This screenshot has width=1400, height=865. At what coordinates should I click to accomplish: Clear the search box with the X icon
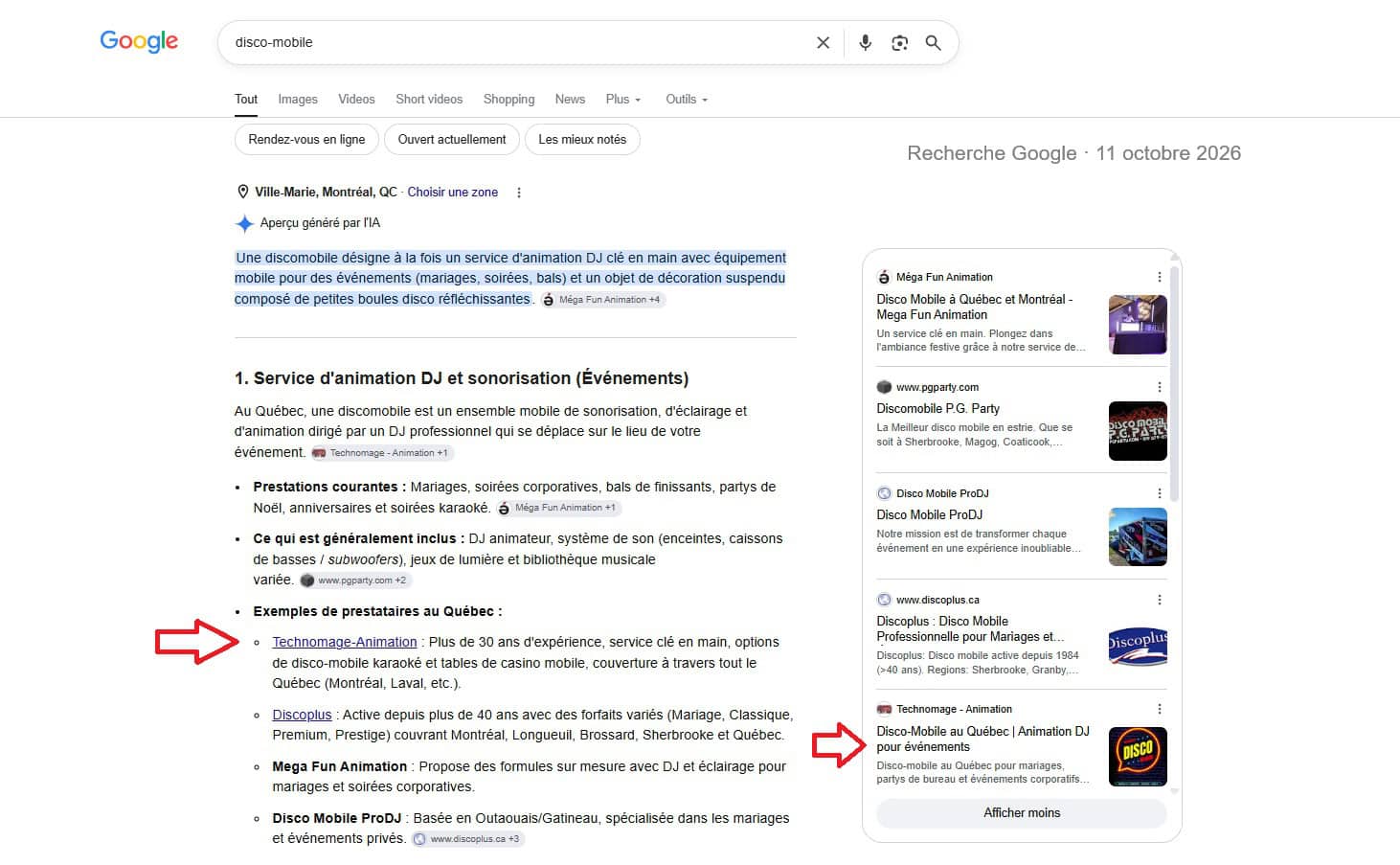[823, 42]
